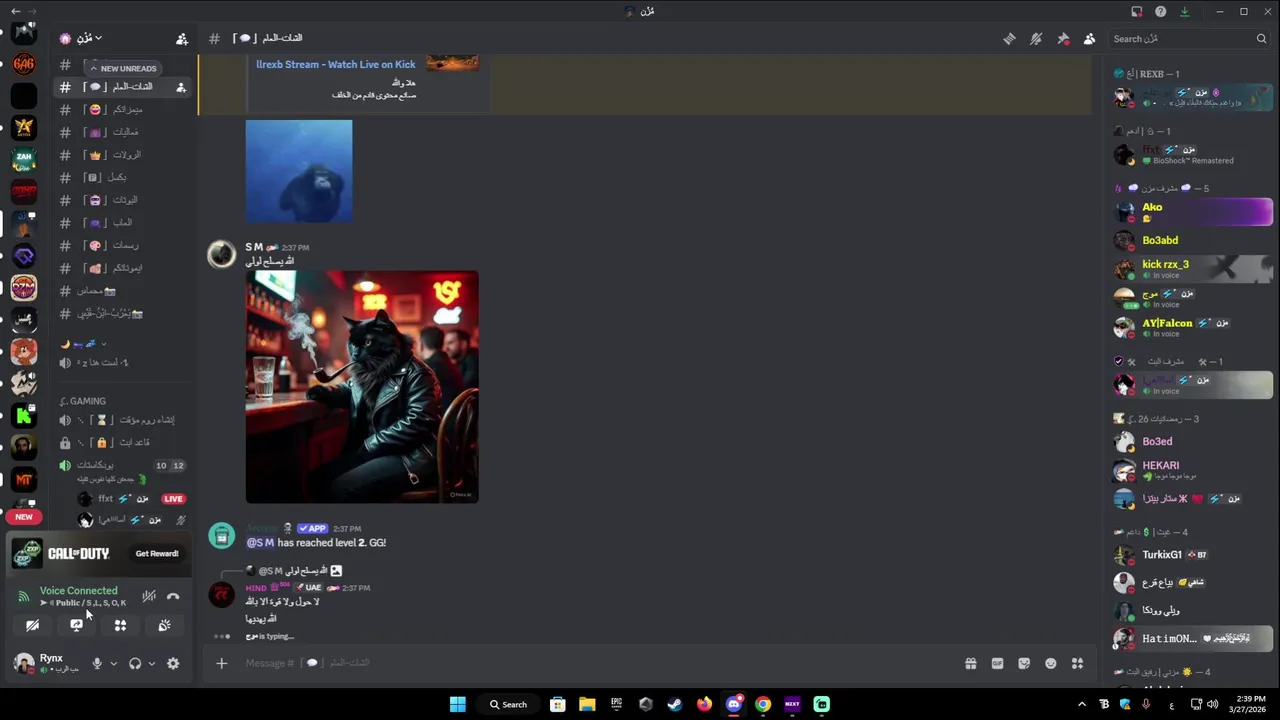Image resolution: width=1280 pixels, height=720 pixels.
Task: Open Windows Start menu
Action: (x=458, y=704)
